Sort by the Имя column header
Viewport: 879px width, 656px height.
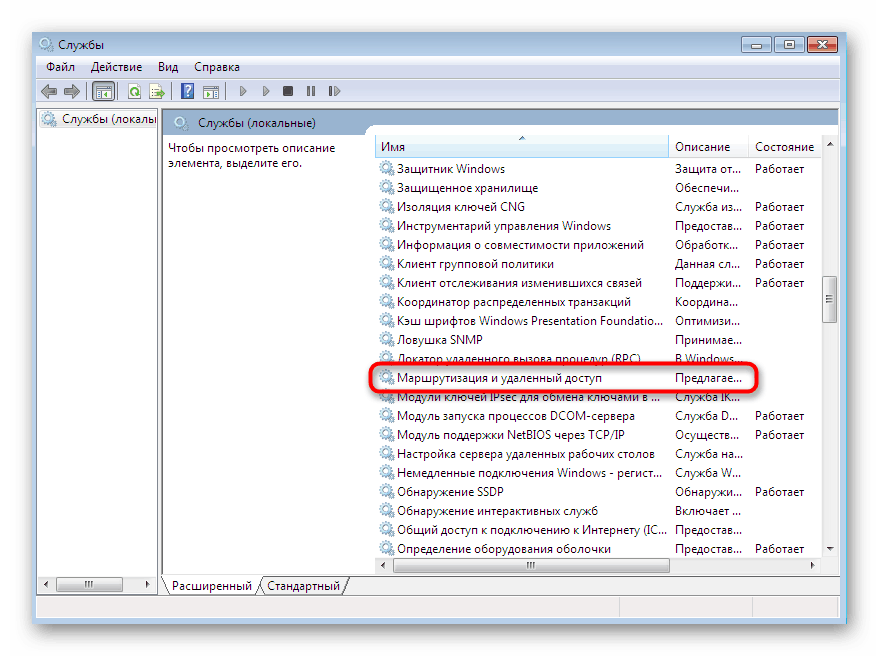coord(522,146)
